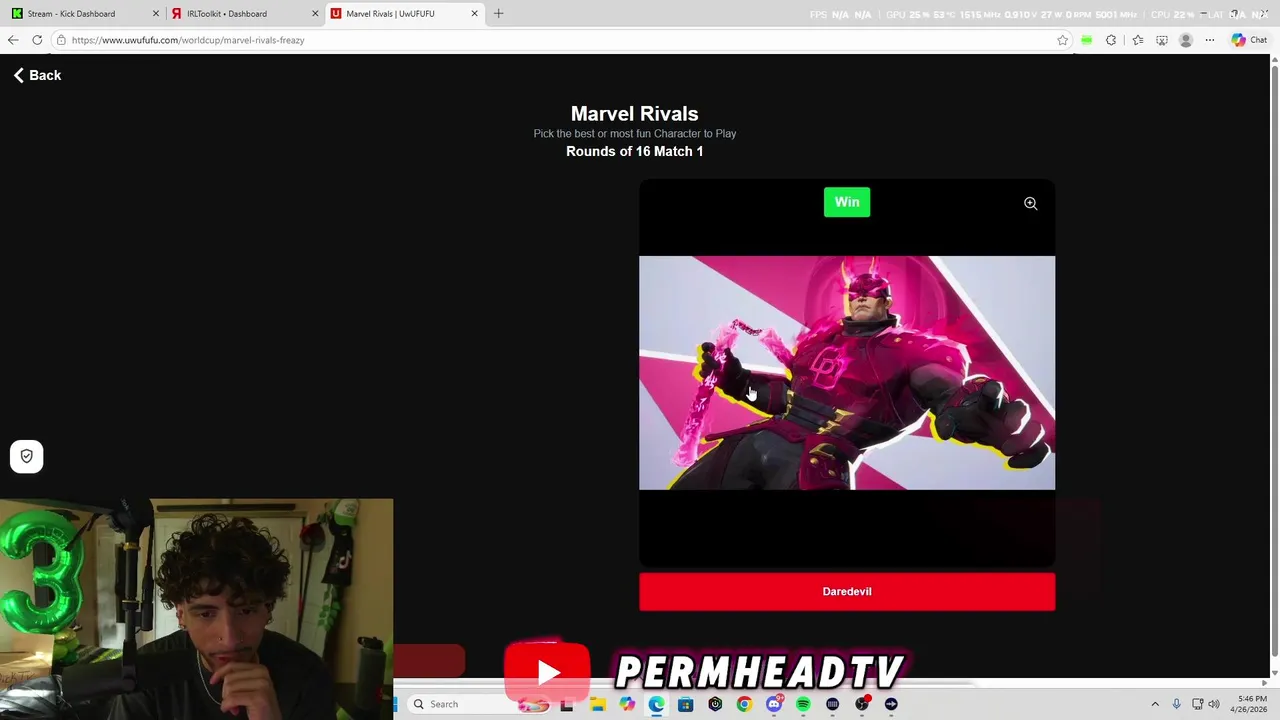This screenshot has width=1280, height=720.
Task: Click the green Win badge
Action: [847, 202]
